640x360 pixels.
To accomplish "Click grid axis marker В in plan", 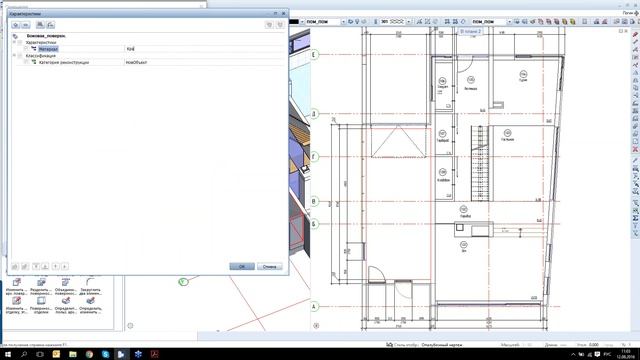I will [x=314, y=201].
